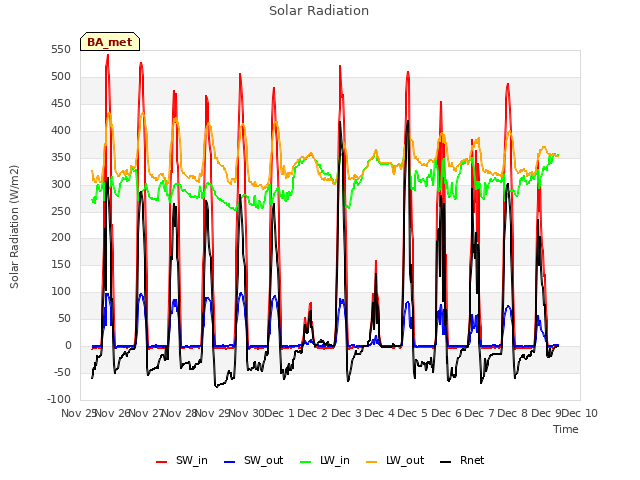Click the blue SW_out legend color marker
The height and width of the screenshot is (480, 640).
[x=230, y=462]
